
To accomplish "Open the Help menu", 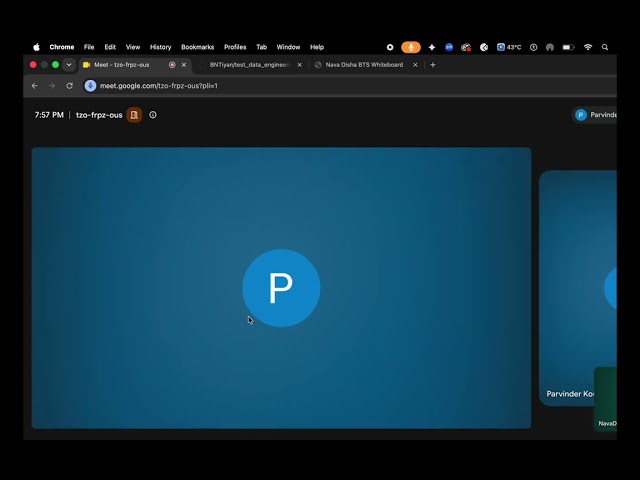I will click(x=317, y=47).
